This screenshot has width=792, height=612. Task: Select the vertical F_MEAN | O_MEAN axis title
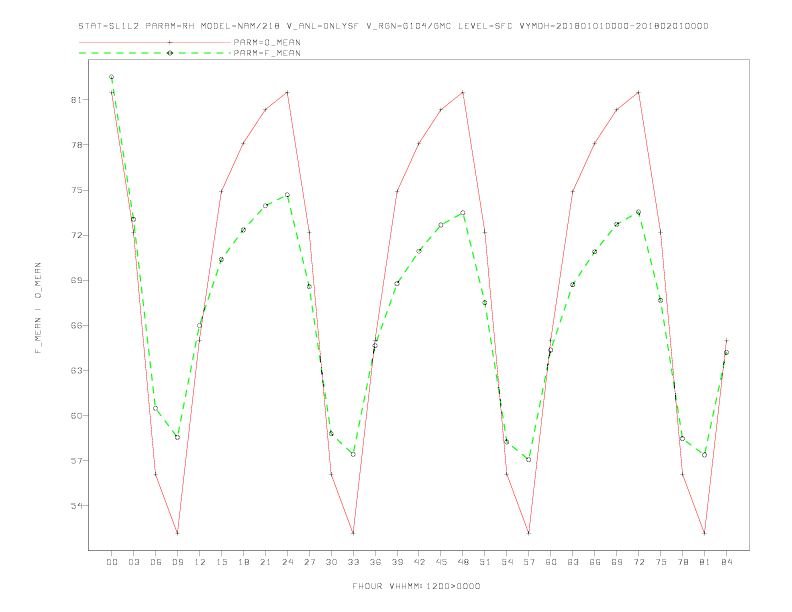pos(38,308)
